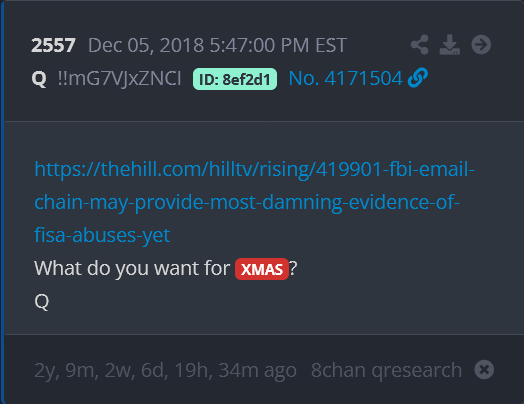Click the download post icon

tap(450, 44)
